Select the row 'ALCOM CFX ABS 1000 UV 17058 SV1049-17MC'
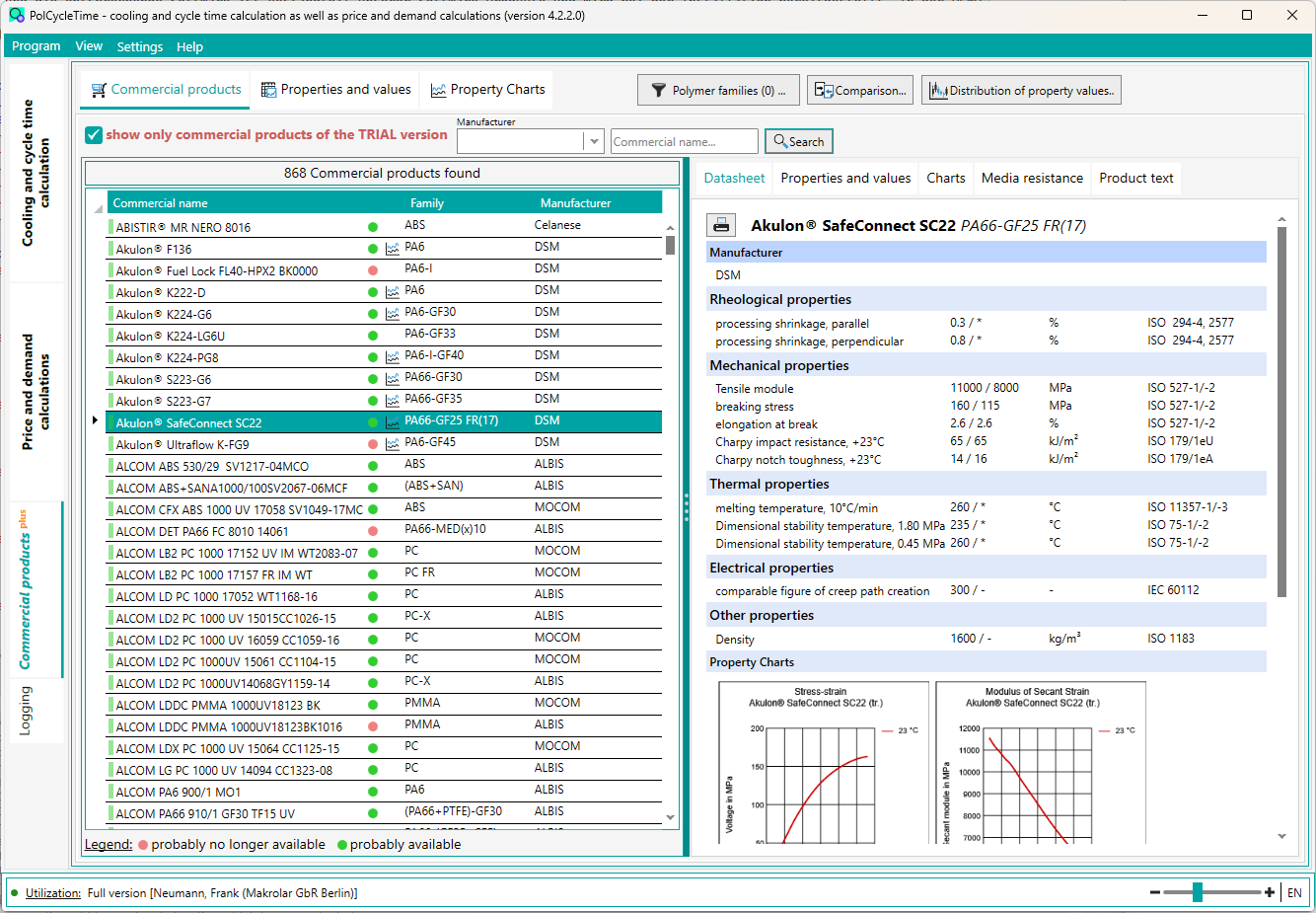Screen dimensions: 1316x913 pyautogui.click(x=384, y=509)
